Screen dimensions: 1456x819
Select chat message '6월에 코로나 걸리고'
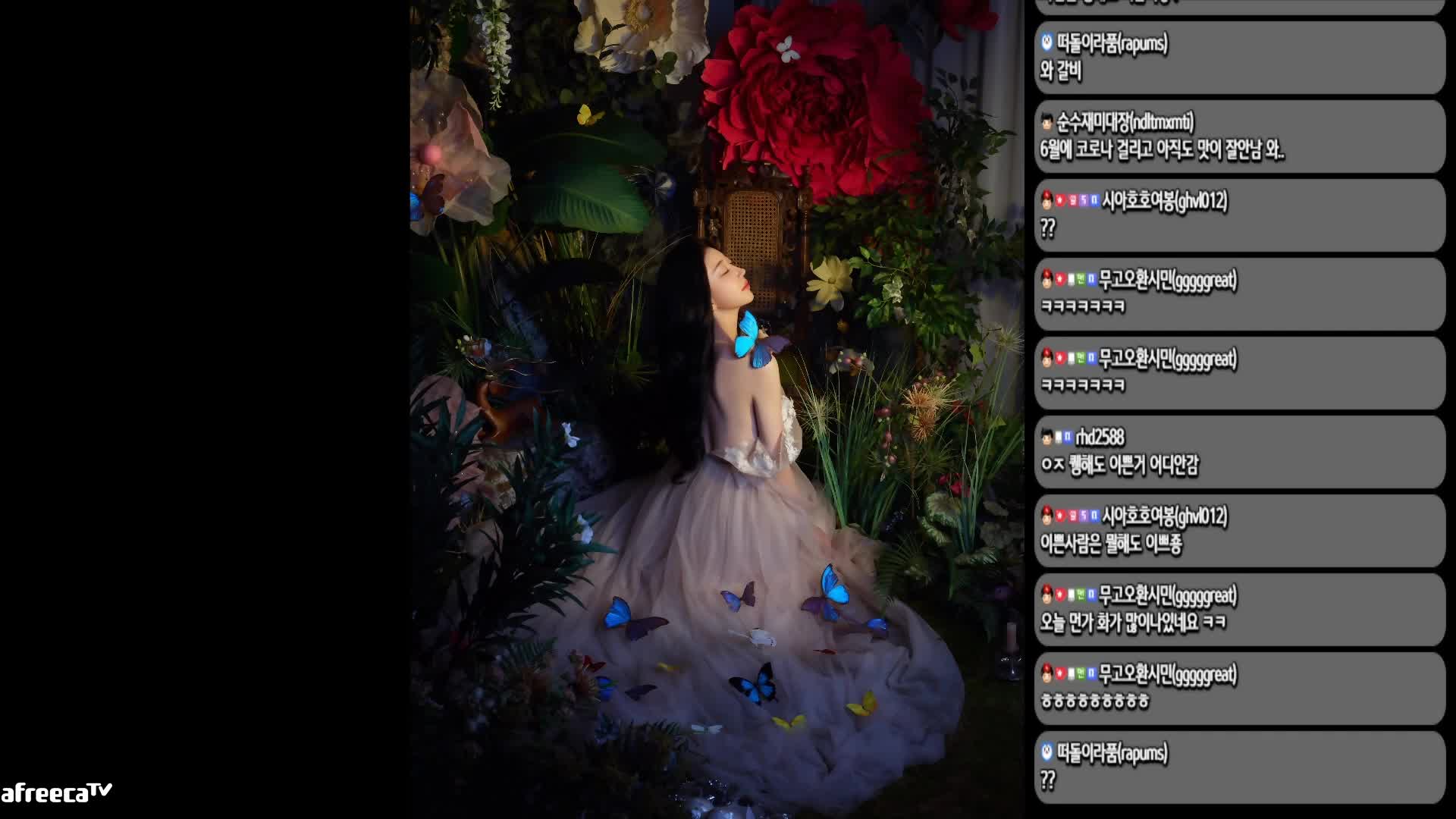point(1162,151)
